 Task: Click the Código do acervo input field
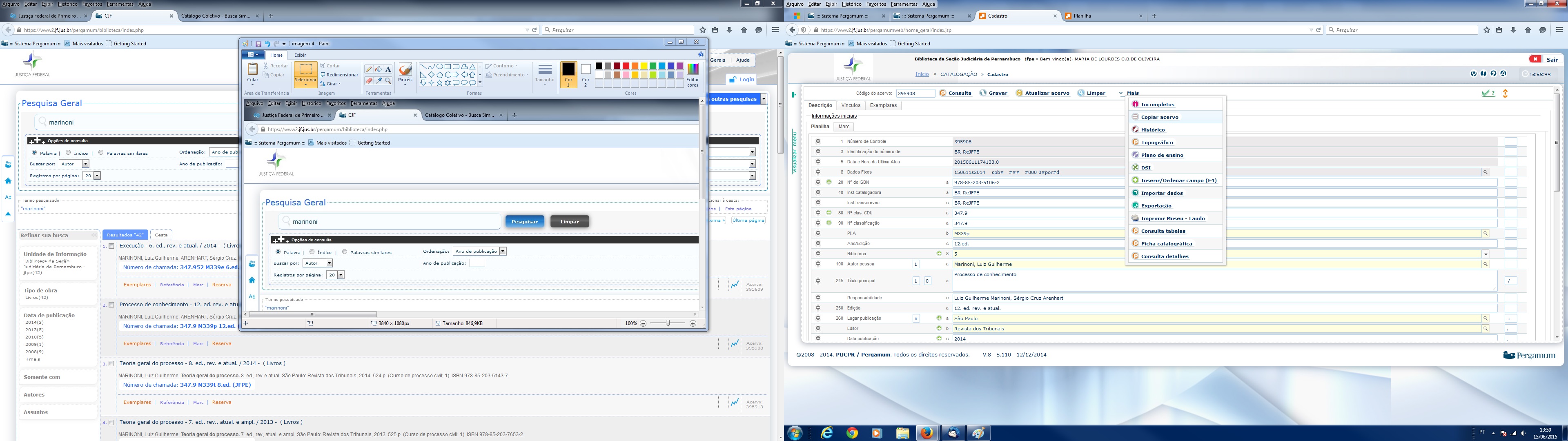pyautogui.click(x=915, y=93)
